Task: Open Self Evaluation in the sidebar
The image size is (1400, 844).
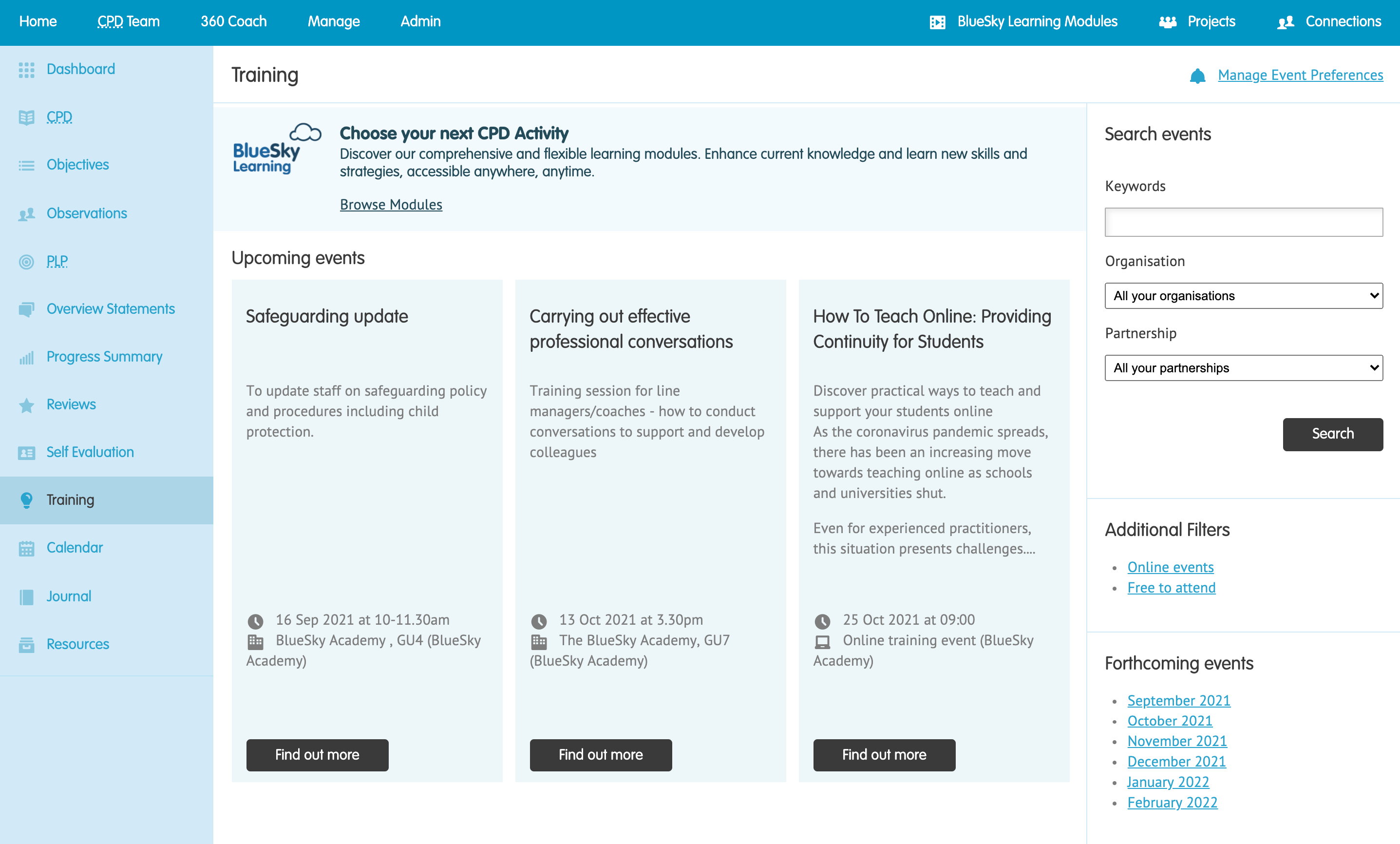Action: click(90, 452)
